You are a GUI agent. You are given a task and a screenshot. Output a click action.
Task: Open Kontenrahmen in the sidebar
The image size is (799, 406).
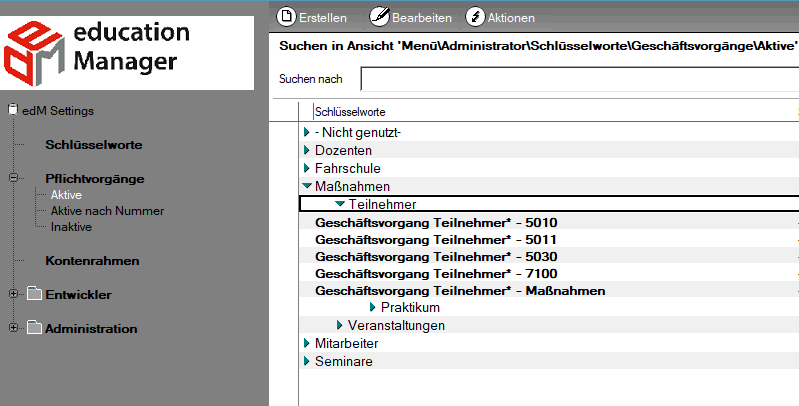pyautogui.click(x=92, y=261)
